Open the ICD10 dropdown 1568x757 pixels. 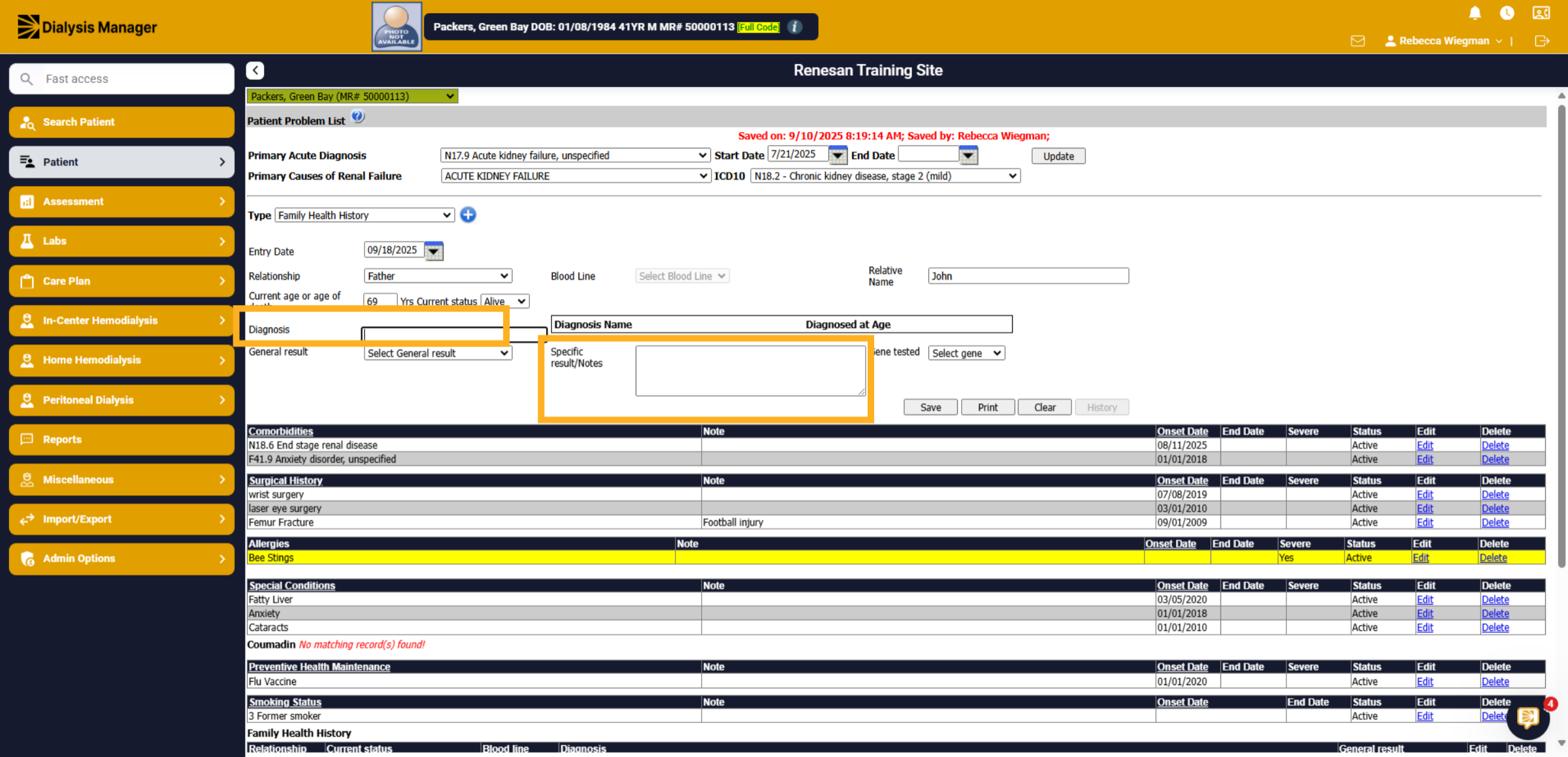[x=885, y=176]
